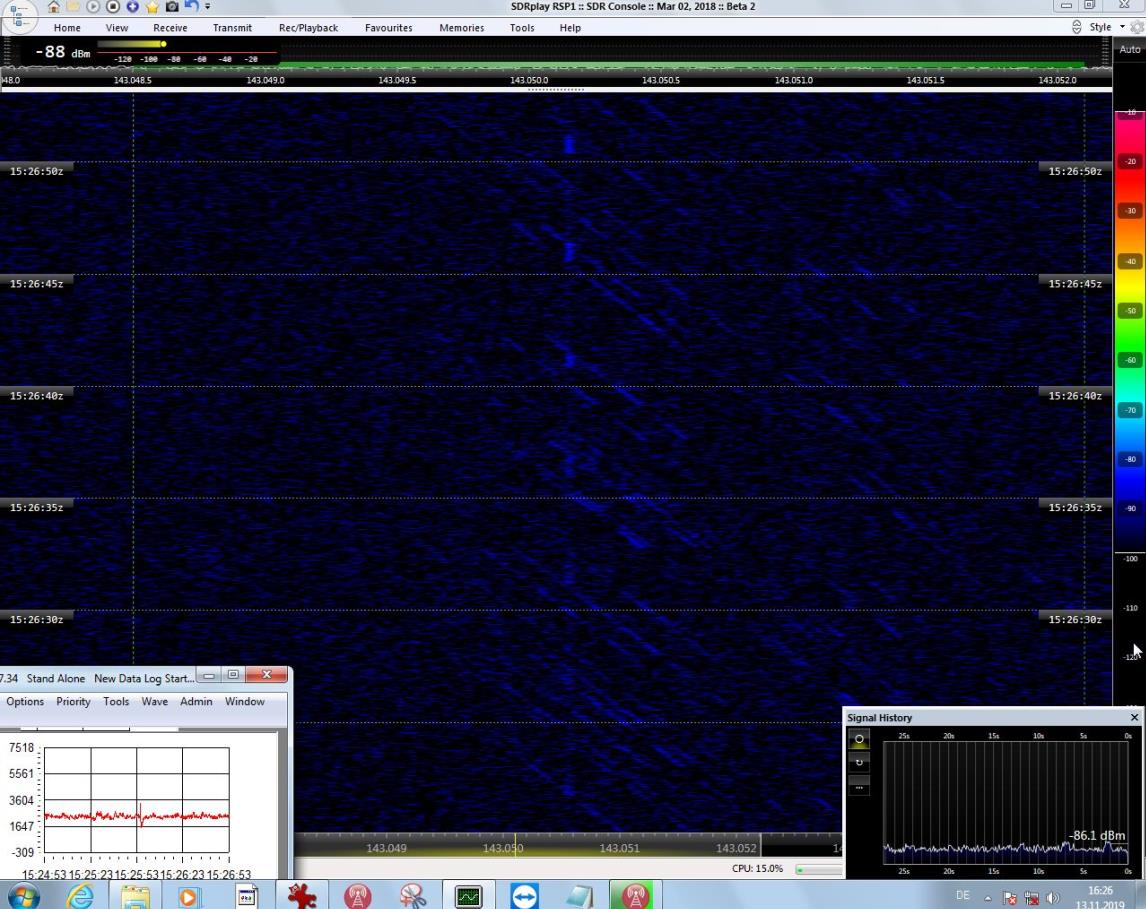The image size is (1146, 909).
Task: Click the yellow star favourites icon
Action: (x=152, y=7)
